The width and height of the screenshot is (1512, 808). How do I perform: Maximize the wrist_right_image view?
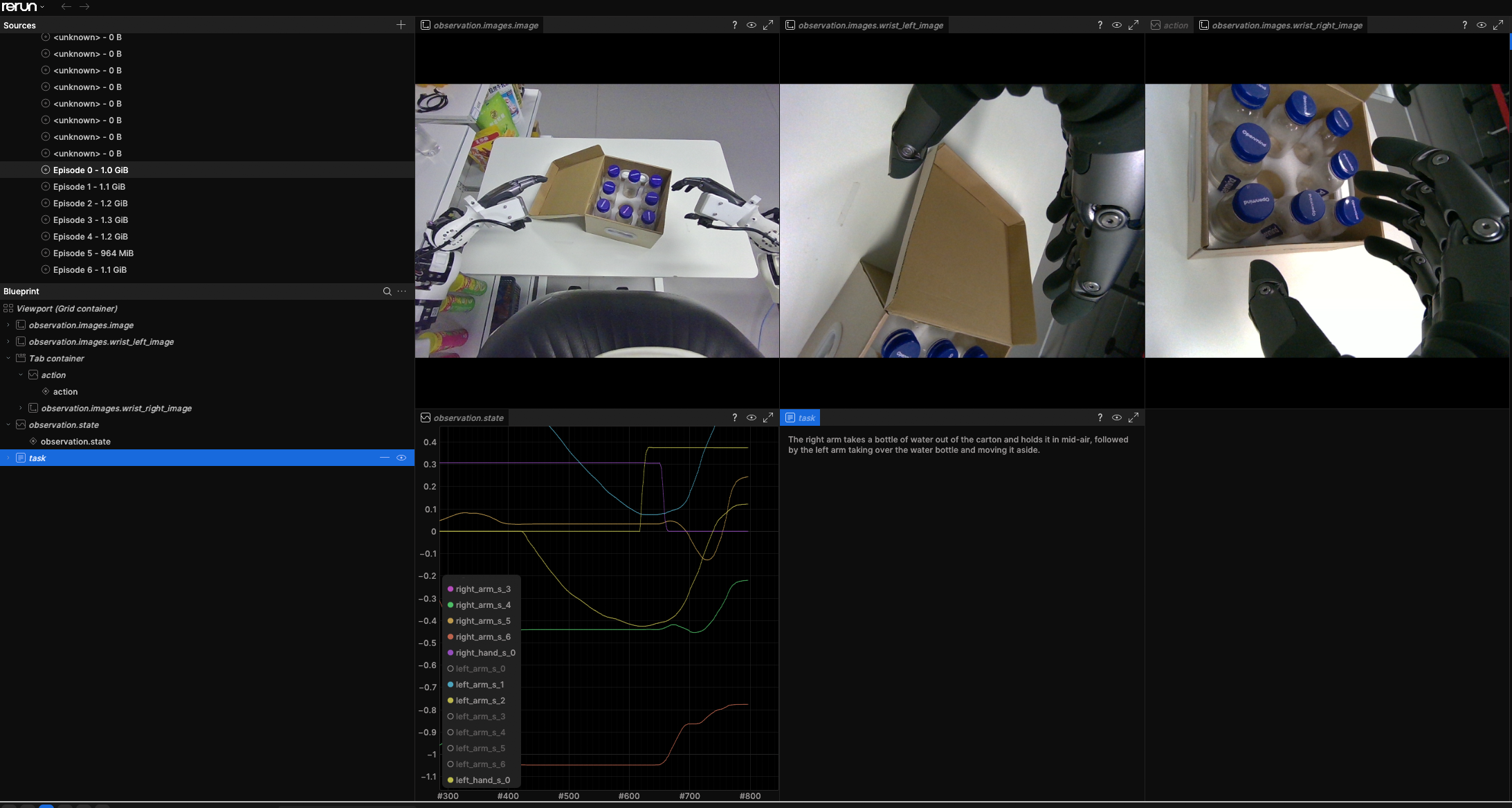[x=1498, y=25]
